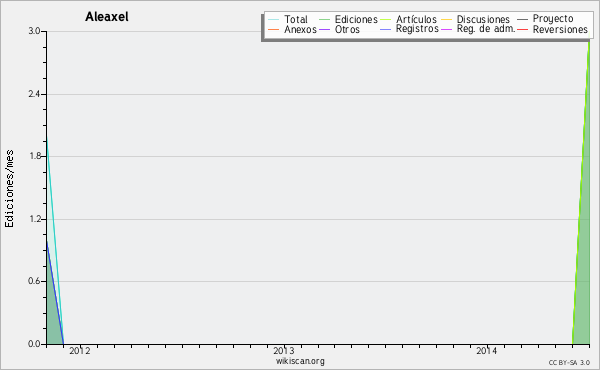Viewport: 600px width, 370px height.
Task: Click the red Reversiones color line in legend
Action: (x=522, y=29)
